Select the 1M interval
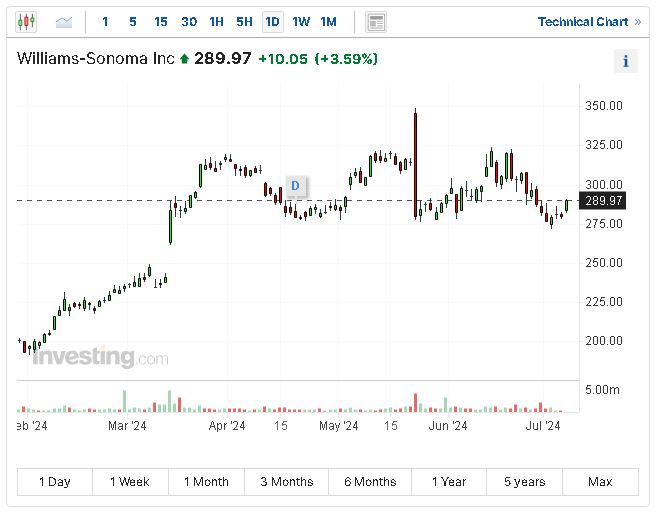Screen dimensions: 659x515 pos(328,22)
